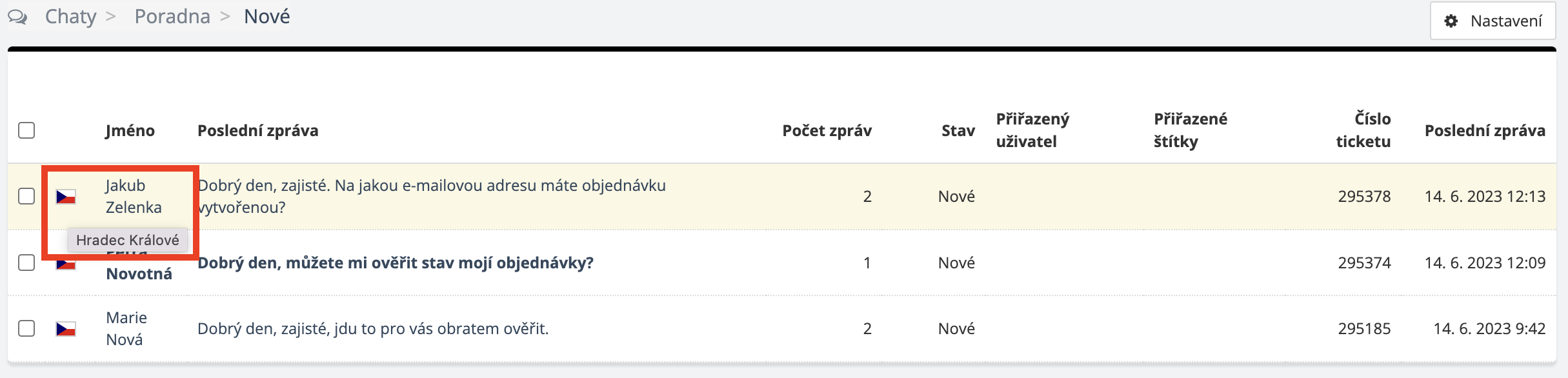Open Jakub Zelenka's chat by name

134,196
